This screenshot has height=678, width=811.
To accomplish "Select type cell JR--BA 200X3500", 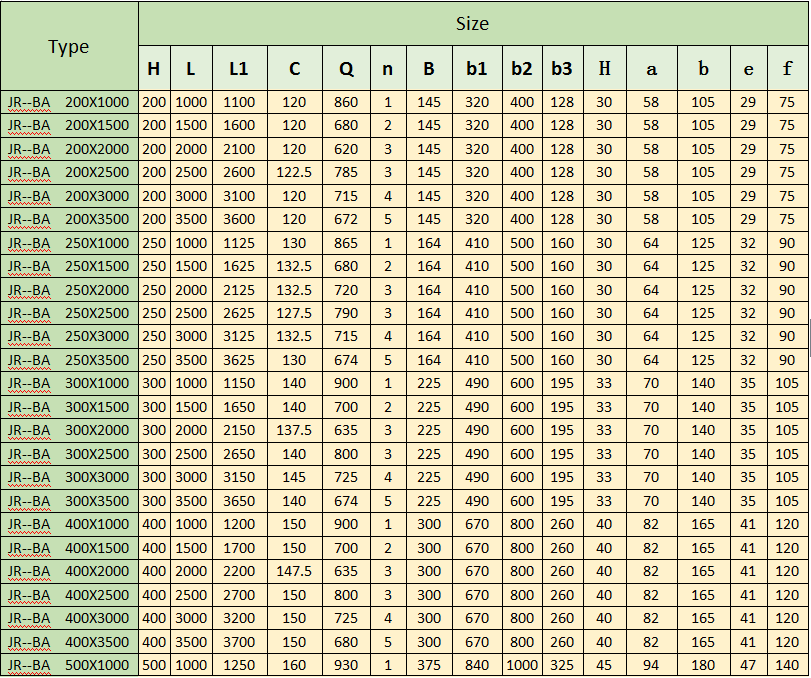I will pyautogui.click(x=69, y=219).
